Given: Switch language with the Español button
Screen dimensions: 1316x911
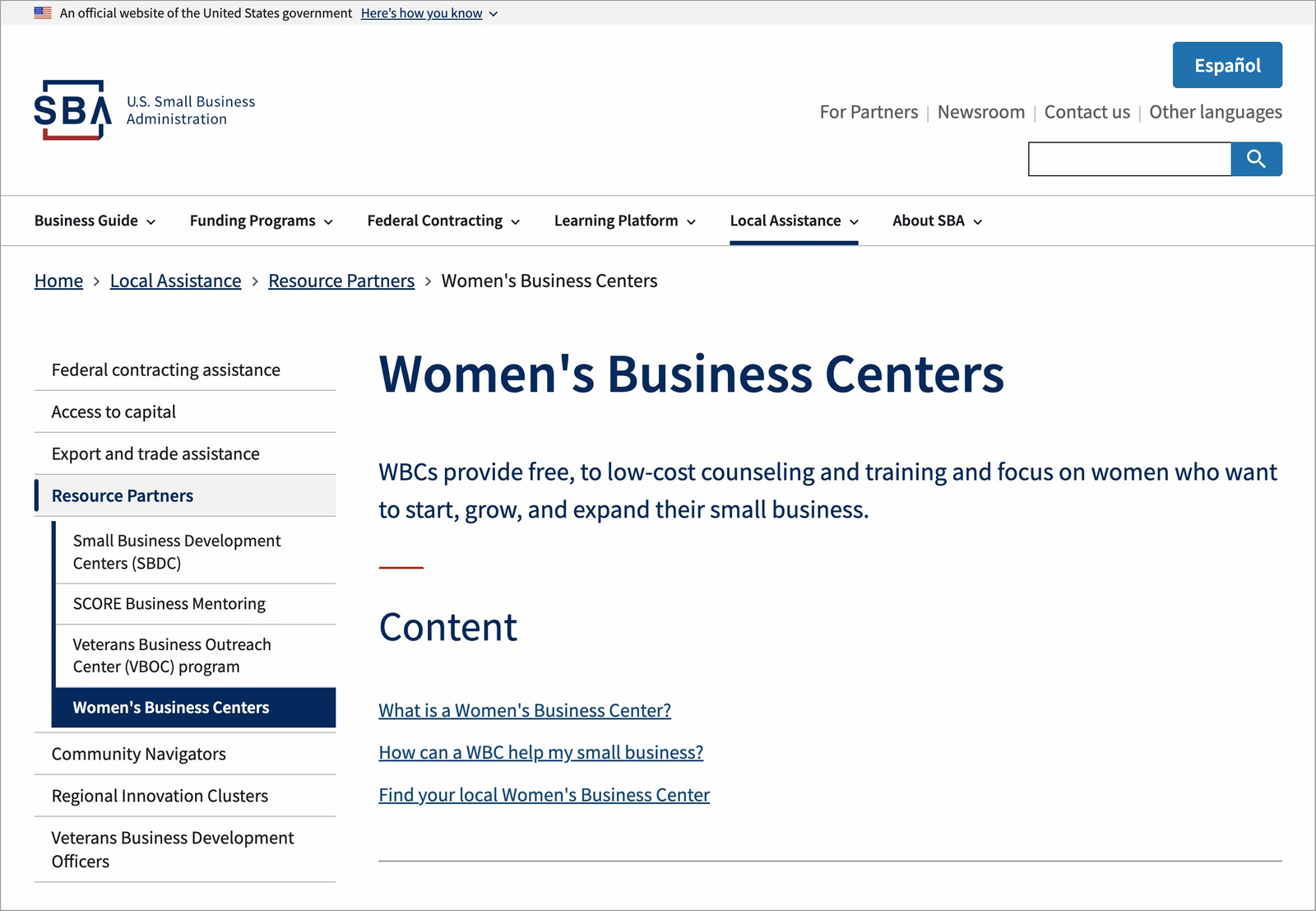Looking at the screenshot, I should pyautogui.click(x=1226, y=65).
